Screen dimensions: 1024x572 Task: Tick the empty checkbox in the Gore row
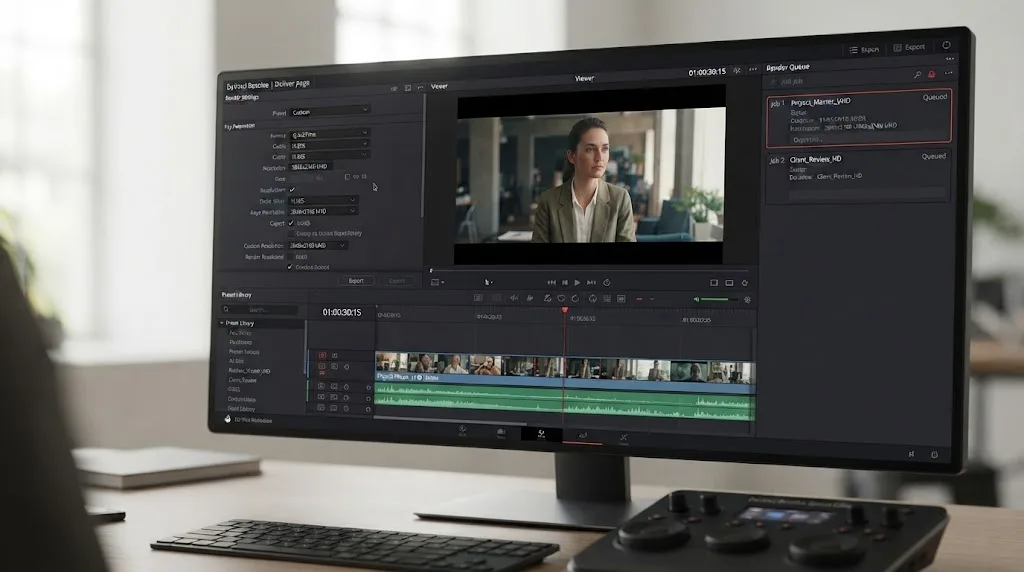pos(347,177)
